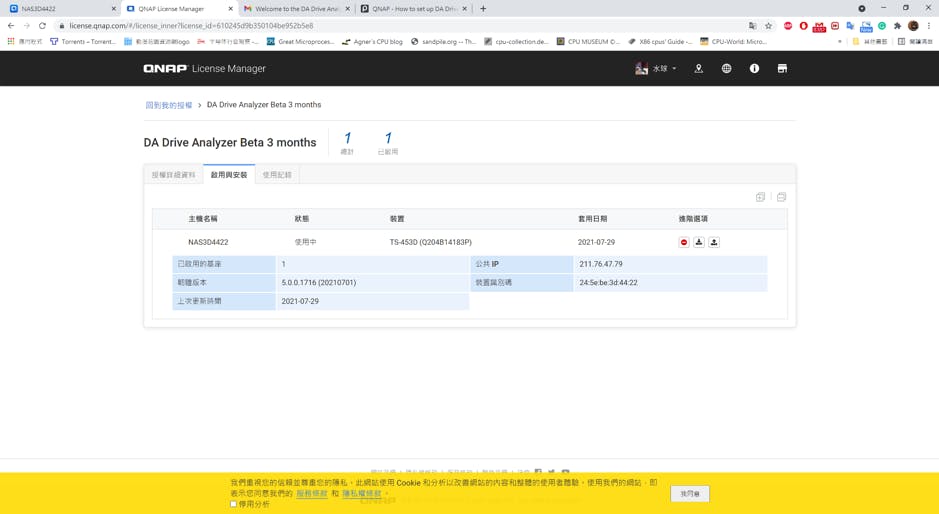
Task: Open the 水球 user account dropdown
Action: (x=656, y=69)
